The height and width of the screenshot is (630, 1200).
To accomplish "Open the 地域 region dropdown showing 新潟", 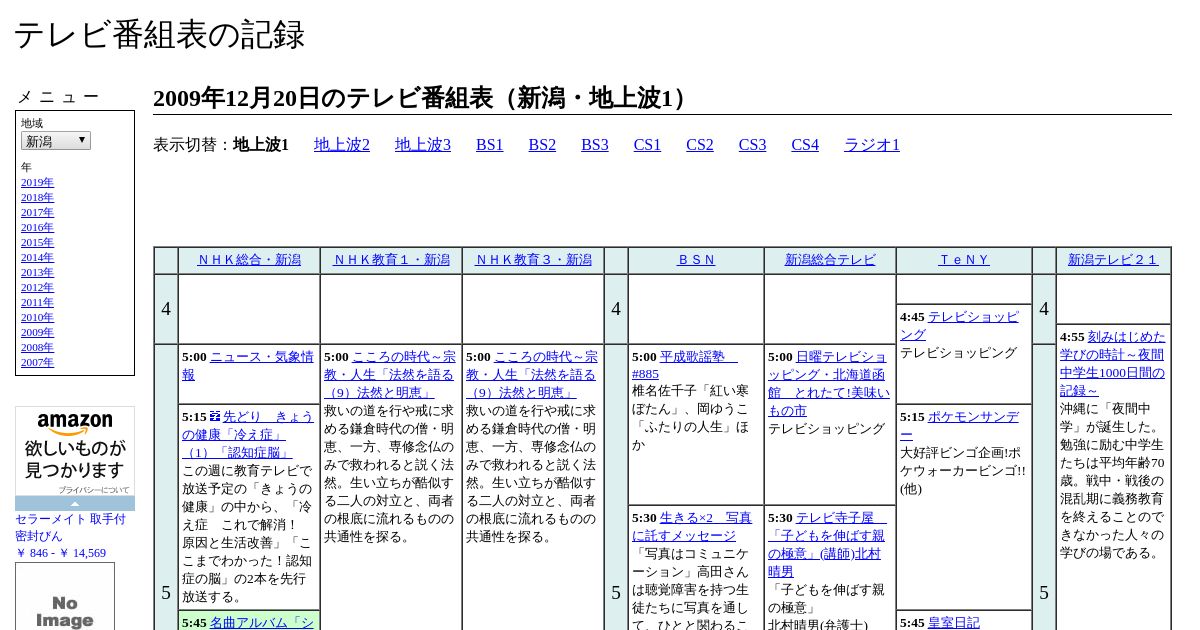I will click(56, 141).
